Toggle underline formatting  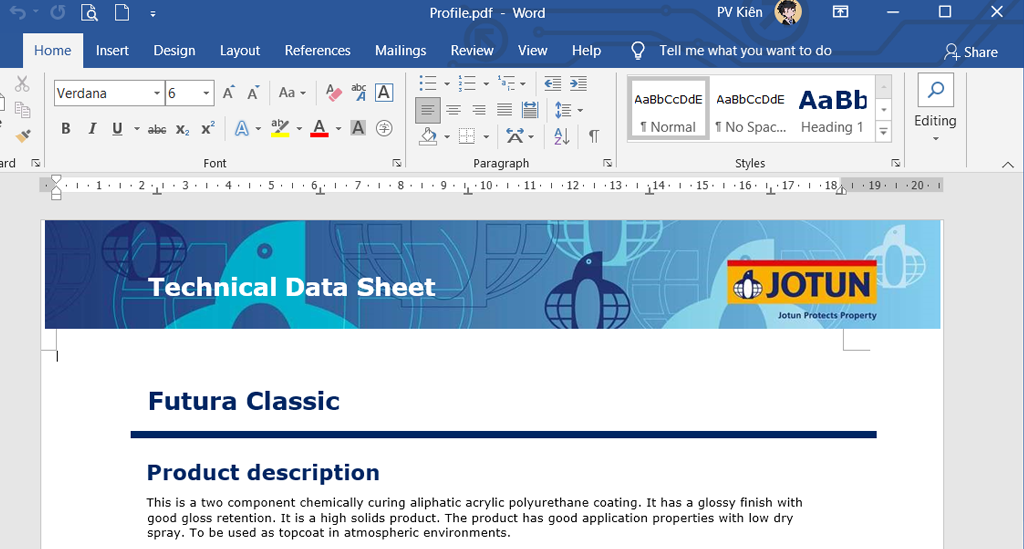pyautogui.click(x=117, y=129)
